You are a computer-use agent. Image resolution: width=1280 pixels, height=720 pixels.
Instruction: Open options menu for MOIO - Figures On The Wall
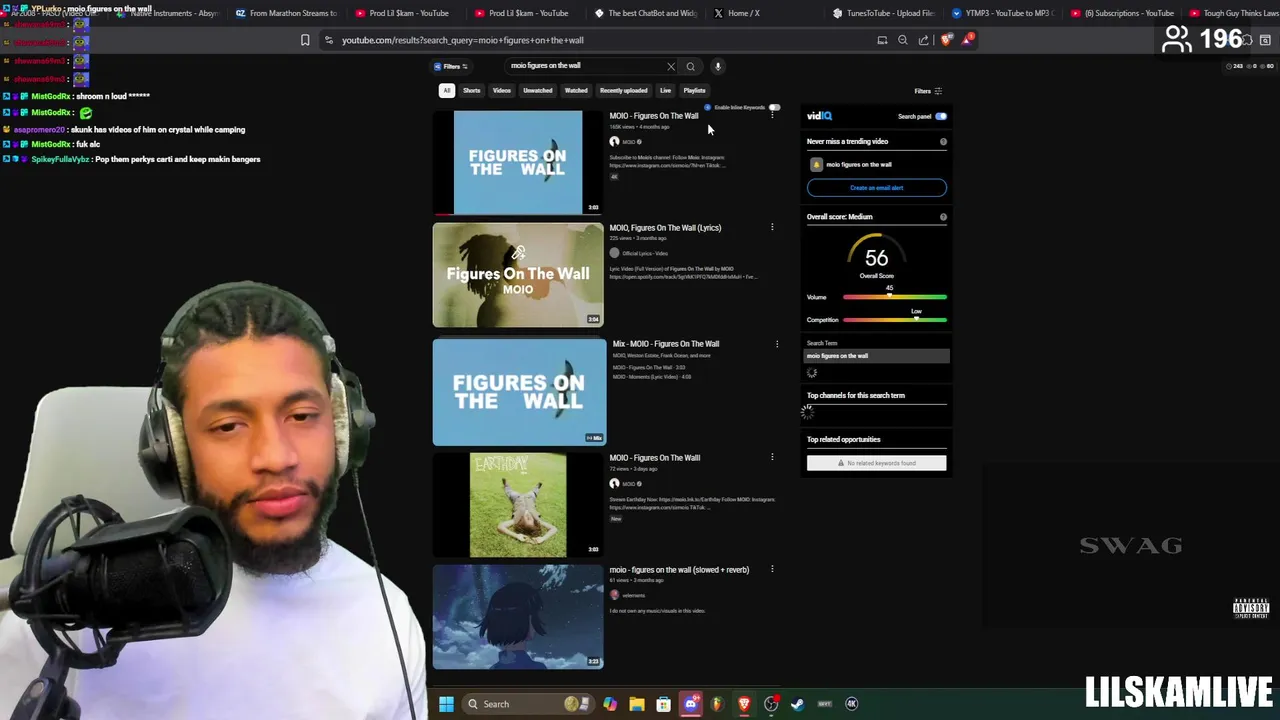772,116
